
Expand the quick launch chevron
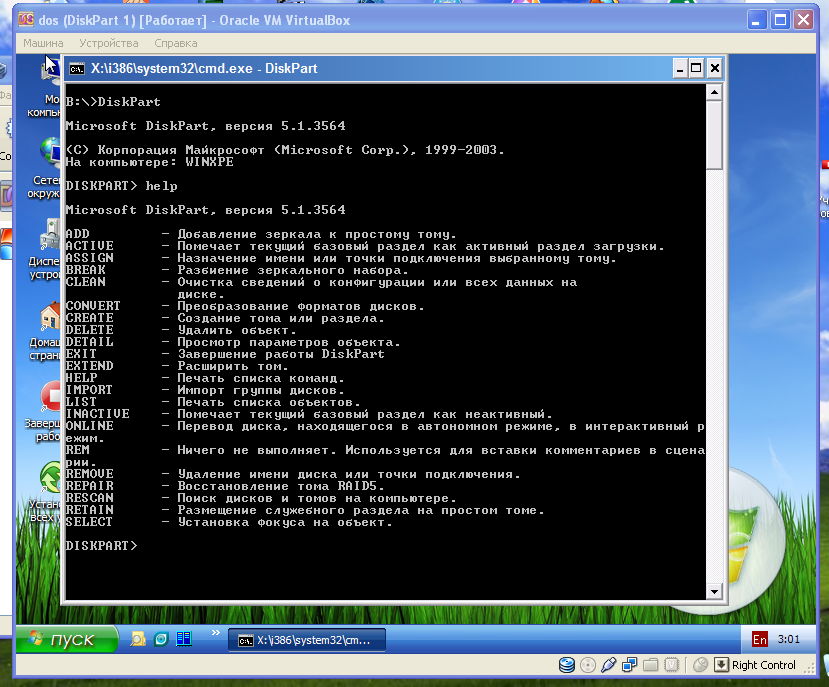[215, 633]
